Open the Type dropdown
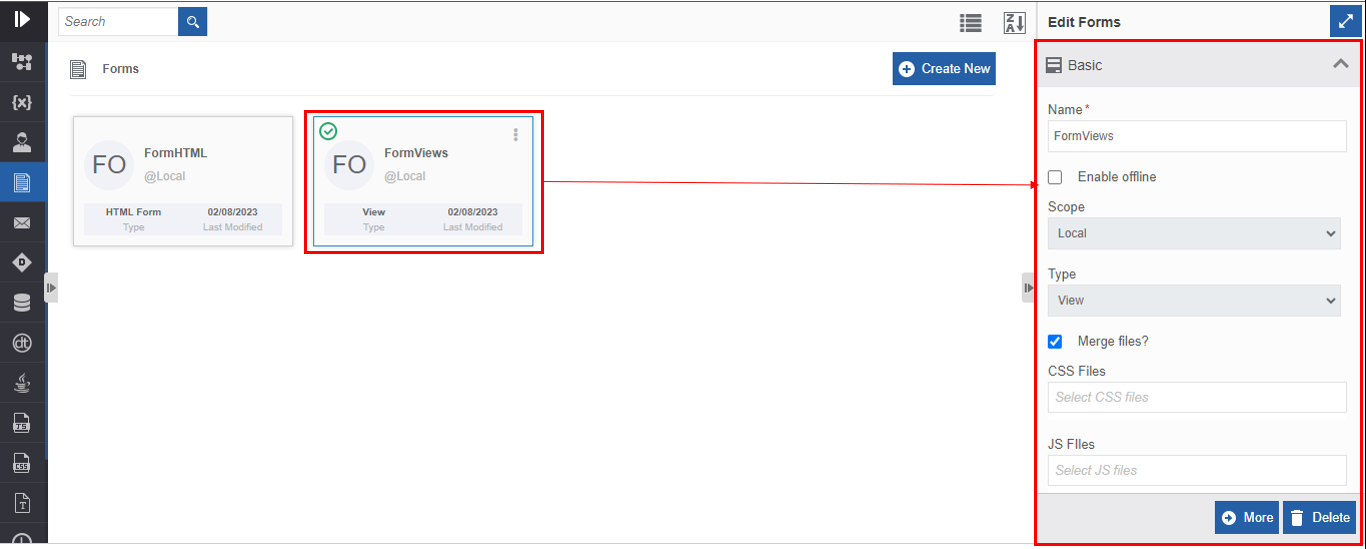The width and height of the screenshot is (1366, 549). 1194,300
